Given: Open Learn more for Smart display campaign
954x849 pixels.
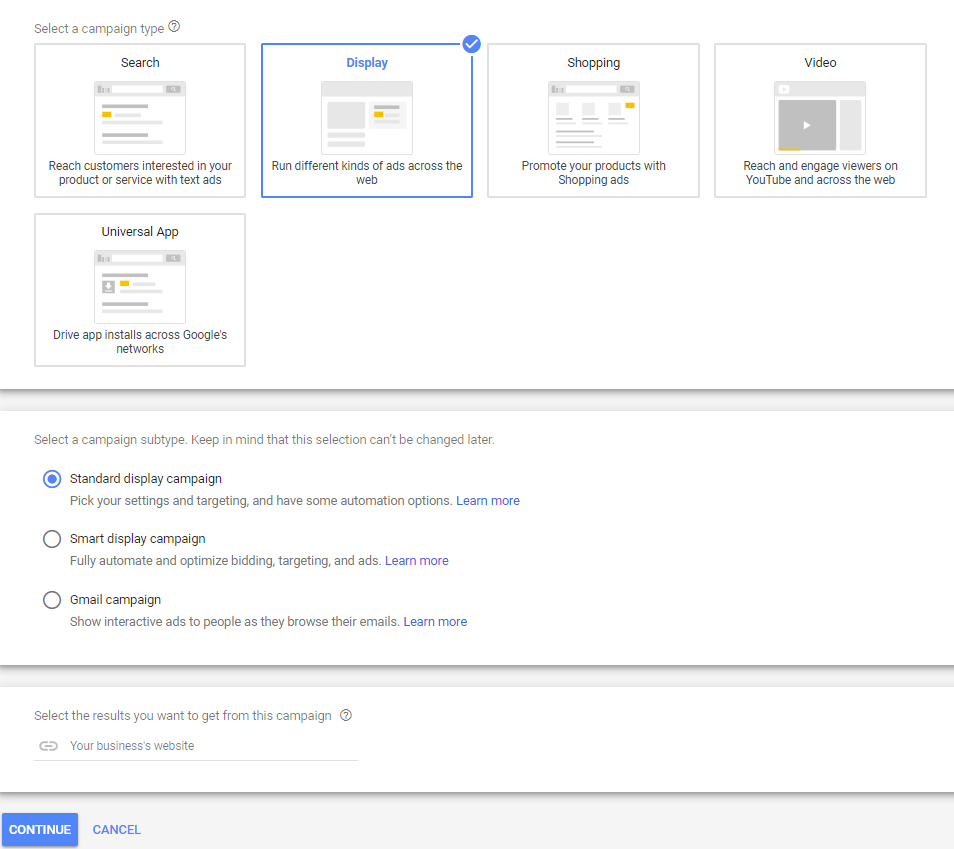Looking at the screenshot, I should coord(416,560).
